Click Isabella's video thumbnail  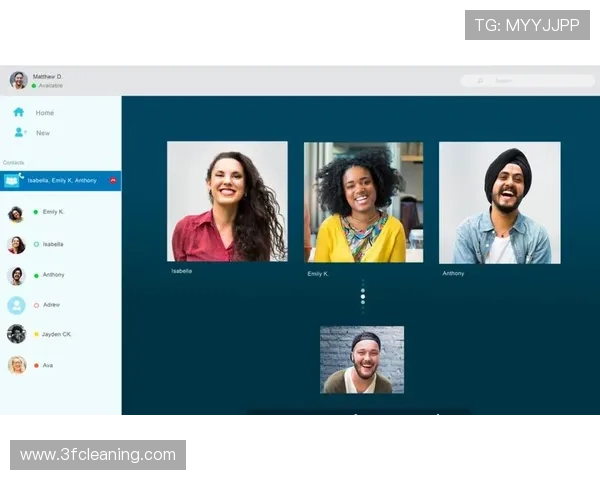pos(227,201)
